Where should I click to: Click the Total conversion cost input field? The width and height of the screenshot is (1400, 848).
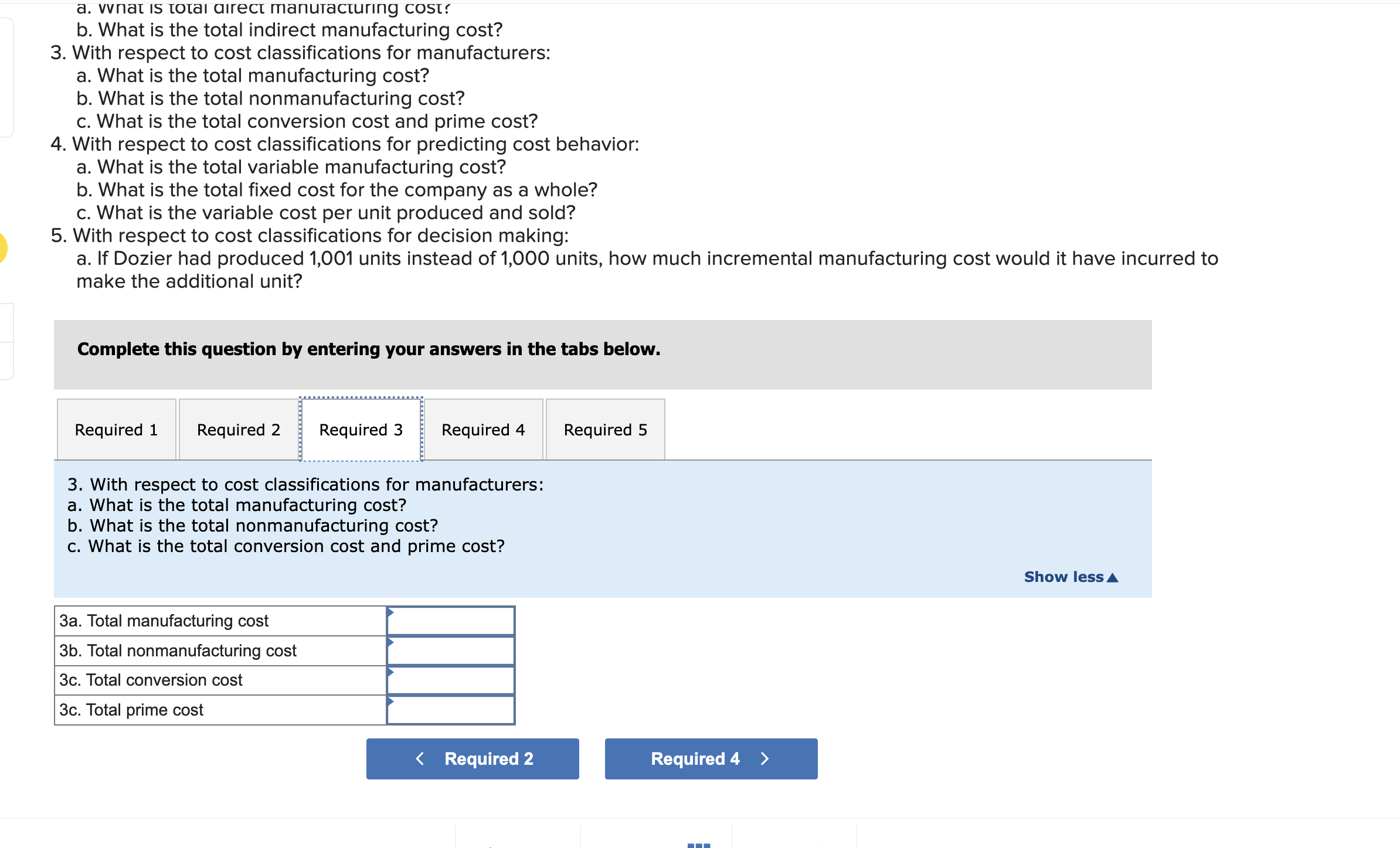451,680
